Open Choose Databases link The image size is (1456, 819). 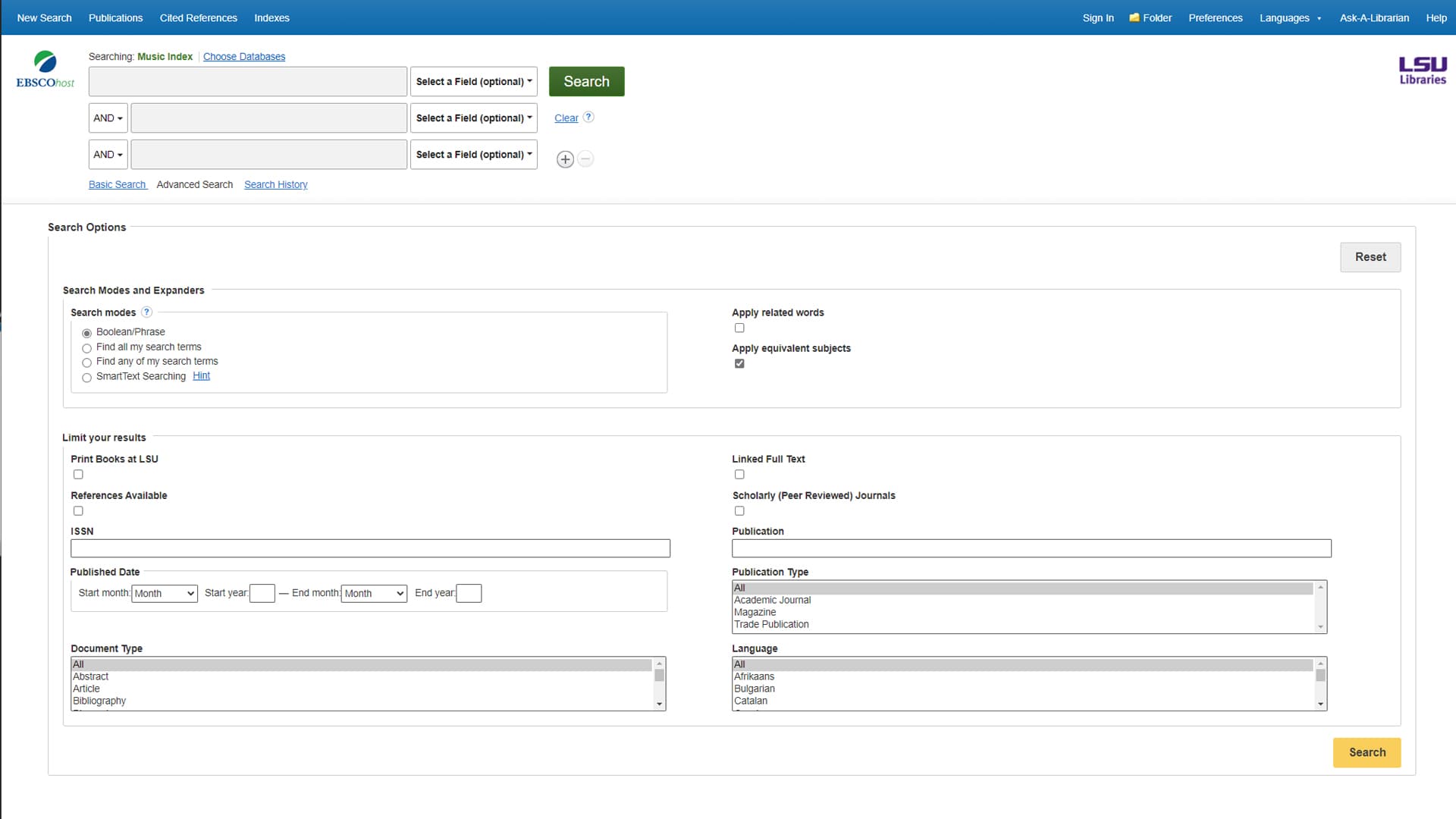click(244, 56)
